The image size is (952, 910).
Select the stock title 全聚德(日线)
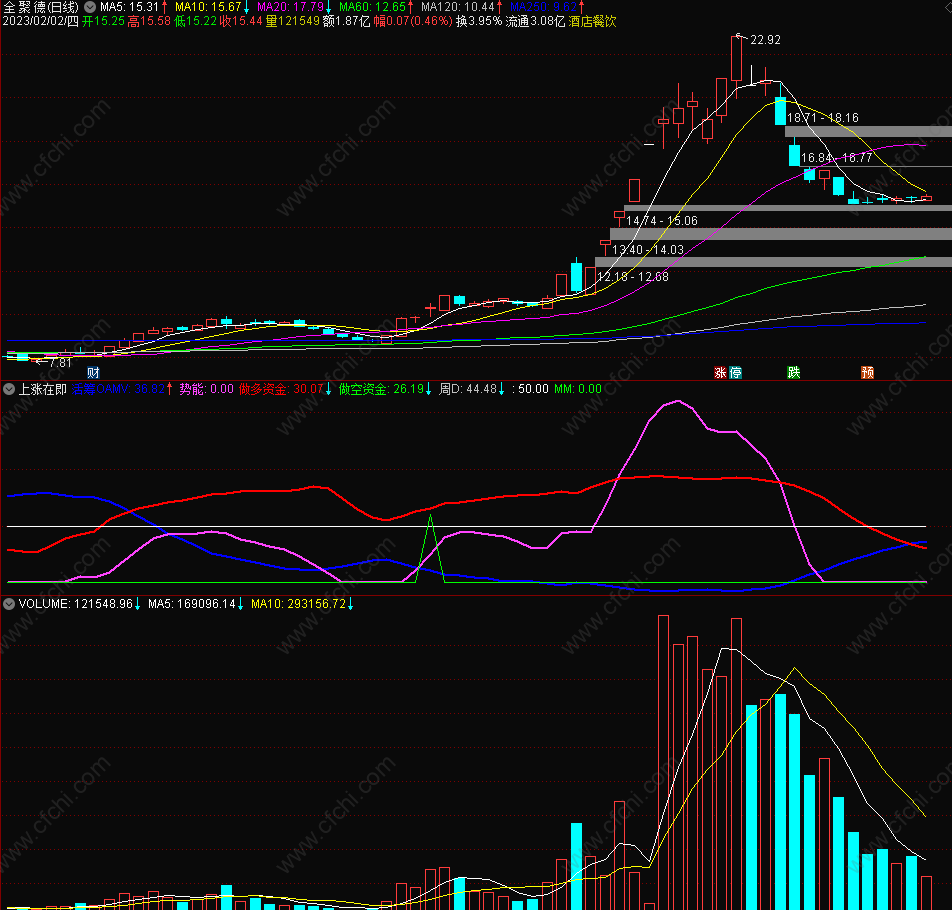(x=41, y=7)
